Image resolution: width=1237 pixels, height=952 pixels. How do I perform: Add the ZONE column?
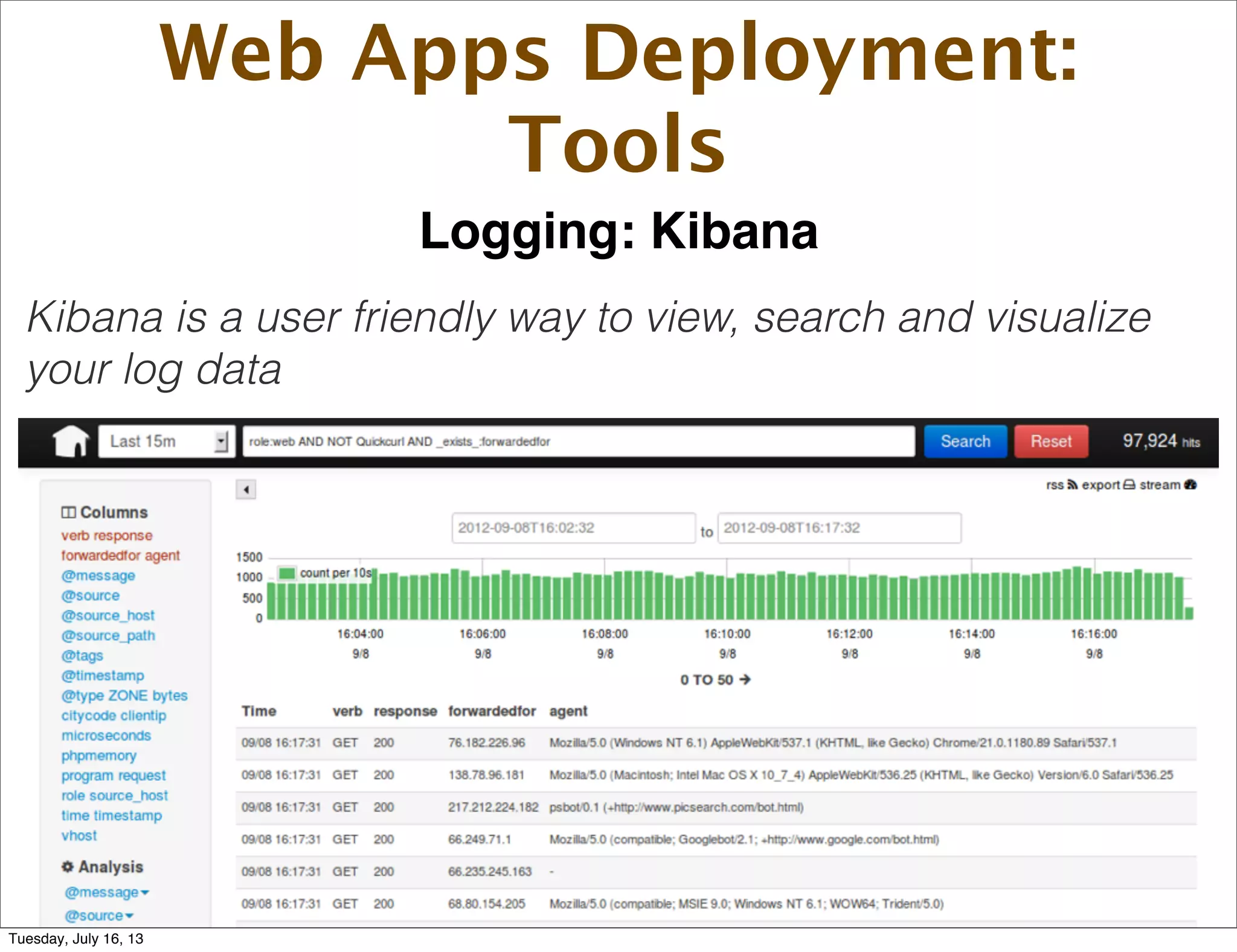tap(128, 695)
